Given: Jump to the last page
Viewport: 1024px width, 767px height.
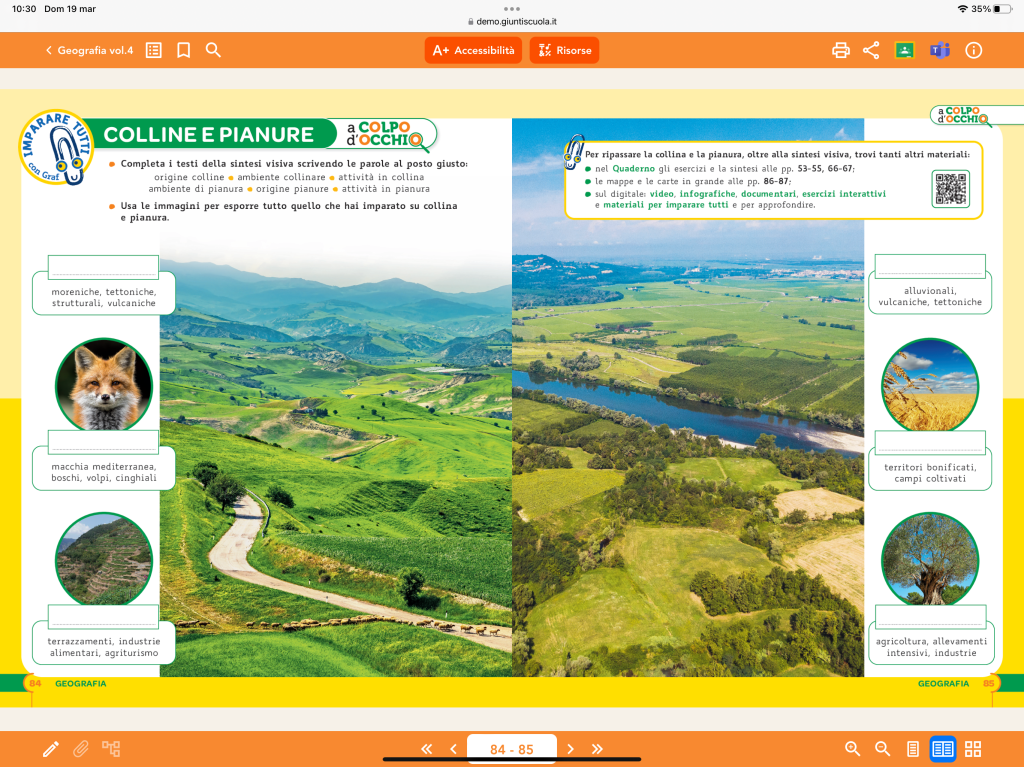Looking at the screenshot, I should 597,749.
